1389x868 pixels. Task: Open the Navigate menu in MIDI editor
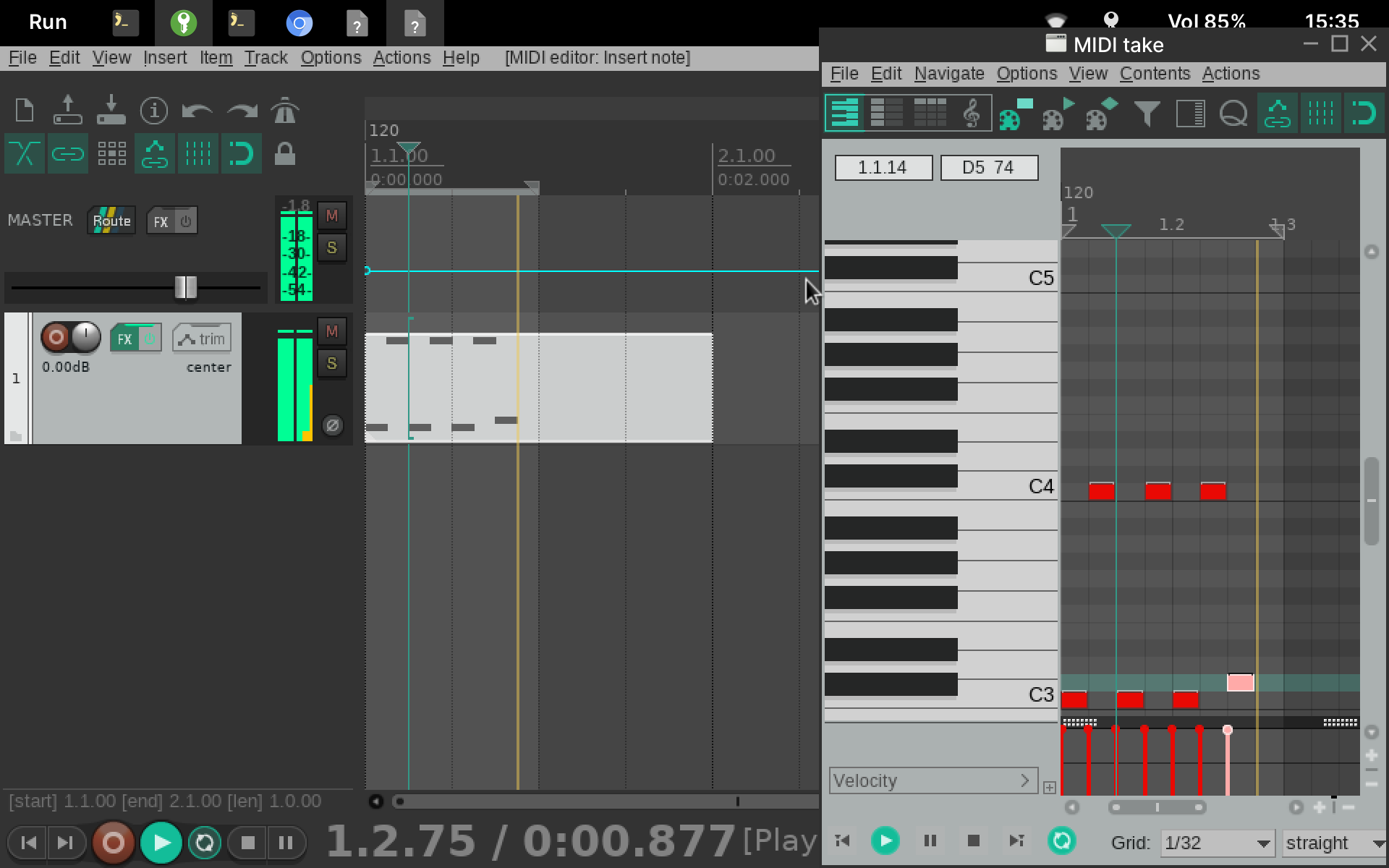coord(949,73)
